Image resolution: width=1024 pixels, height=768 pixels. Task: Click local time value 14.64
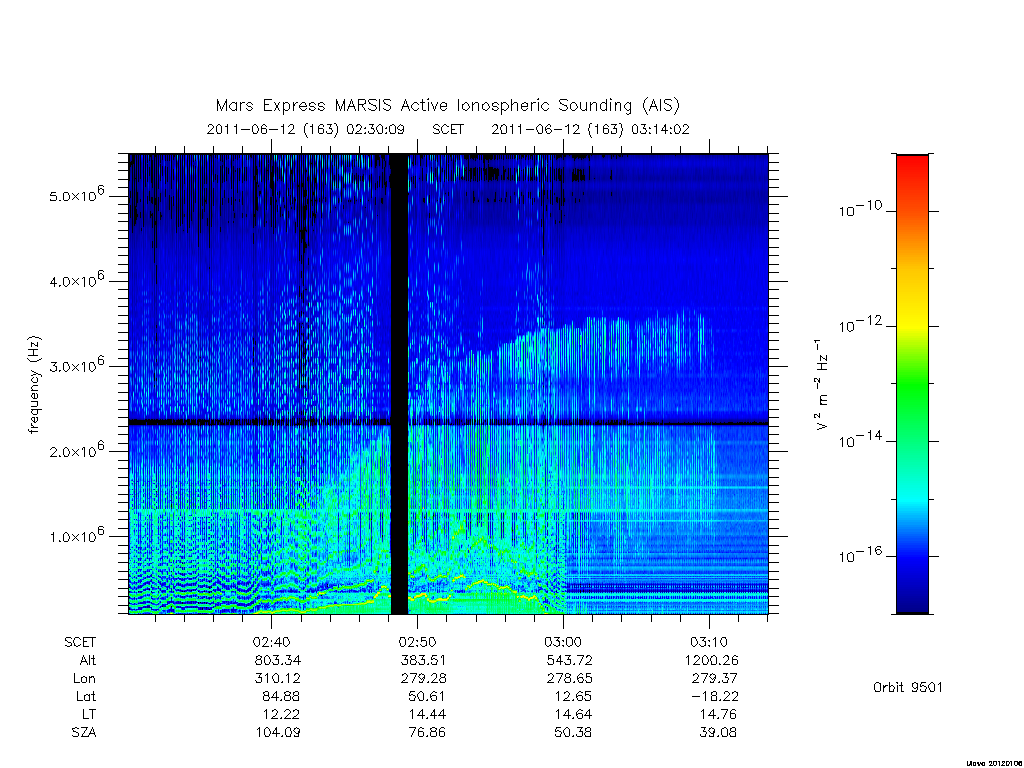(573, 714)
